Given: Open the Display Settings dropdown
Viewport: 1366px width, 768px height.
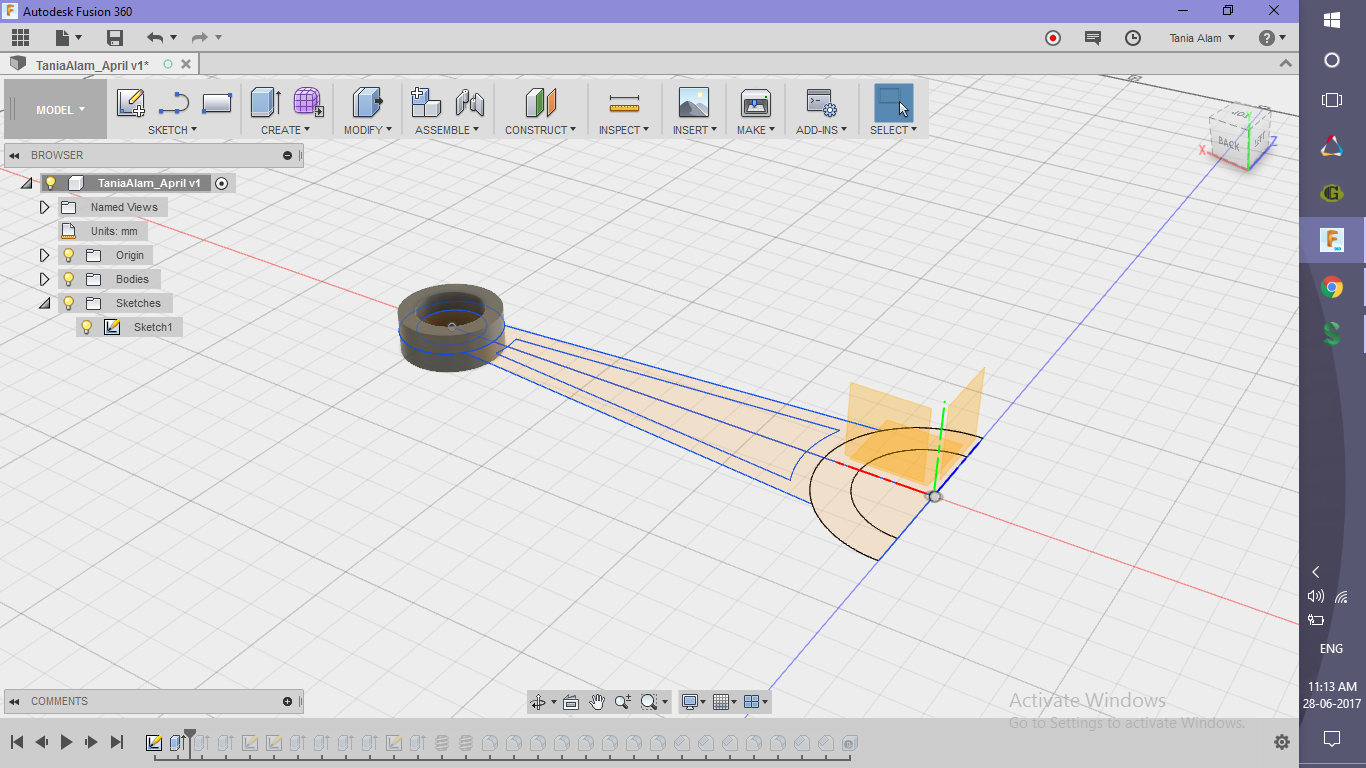Looking at the screenshot, I should 693,702.
